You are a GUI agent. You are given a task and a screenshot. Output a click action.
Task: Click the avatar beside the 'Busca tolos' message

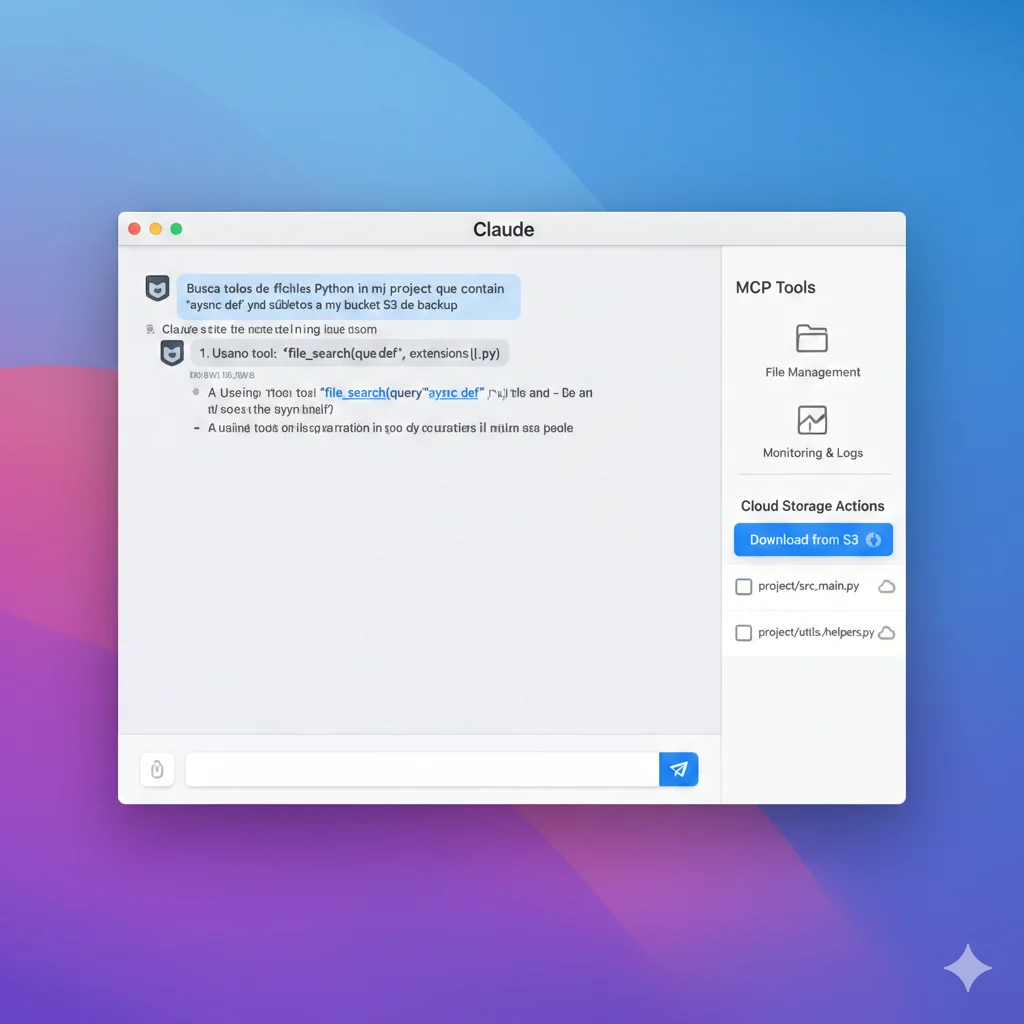click(157, 289)
